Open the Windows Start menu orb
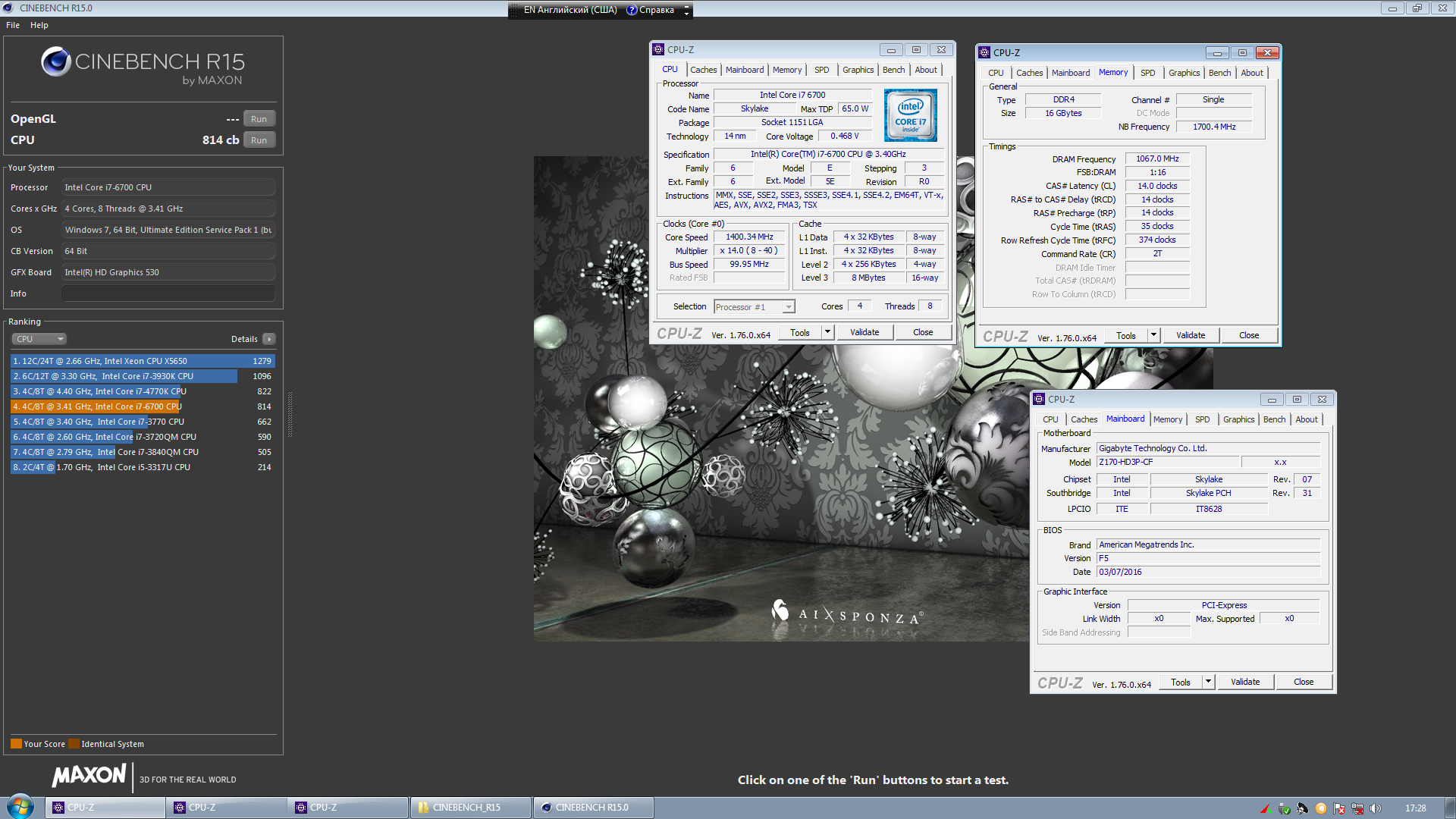This screenshot has height=819, width=1456. click(x=20, y=806)
